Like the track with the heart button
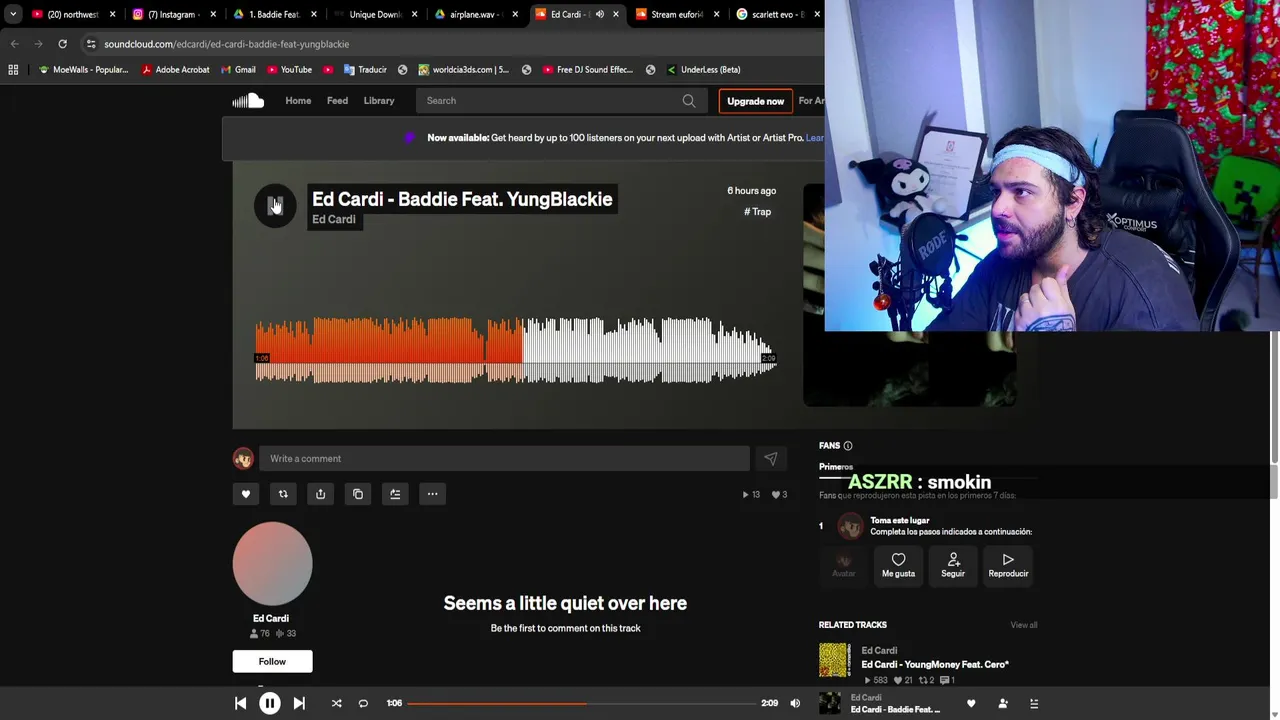Viewport: 1280px width, 720px height. (246, 494)
